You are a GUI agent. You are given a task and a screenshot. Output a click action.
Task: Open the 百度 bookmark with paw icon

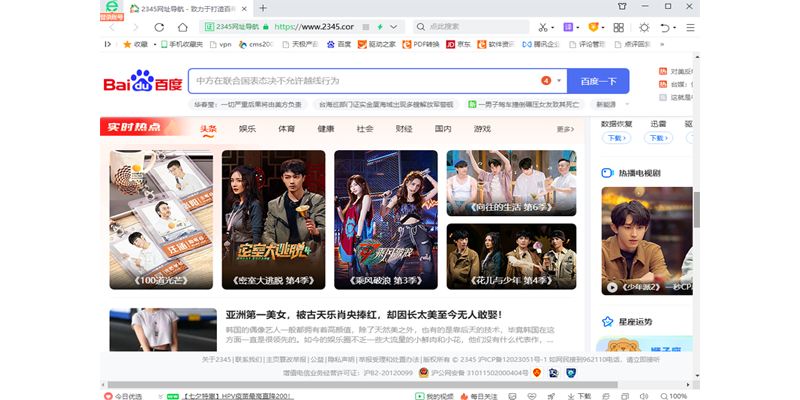[x=339, y=44]
